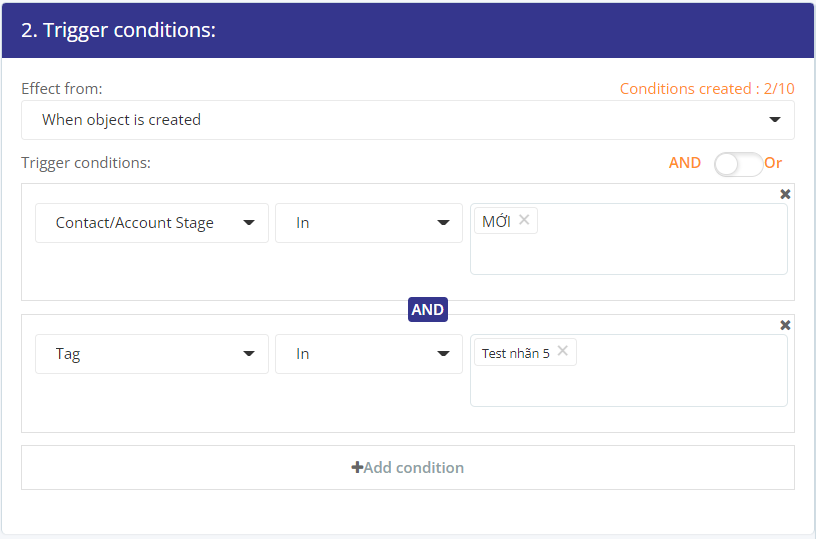Select the Or label beside the switch
Viewport: 816px width, 539px height.
(x=773, y=163)
